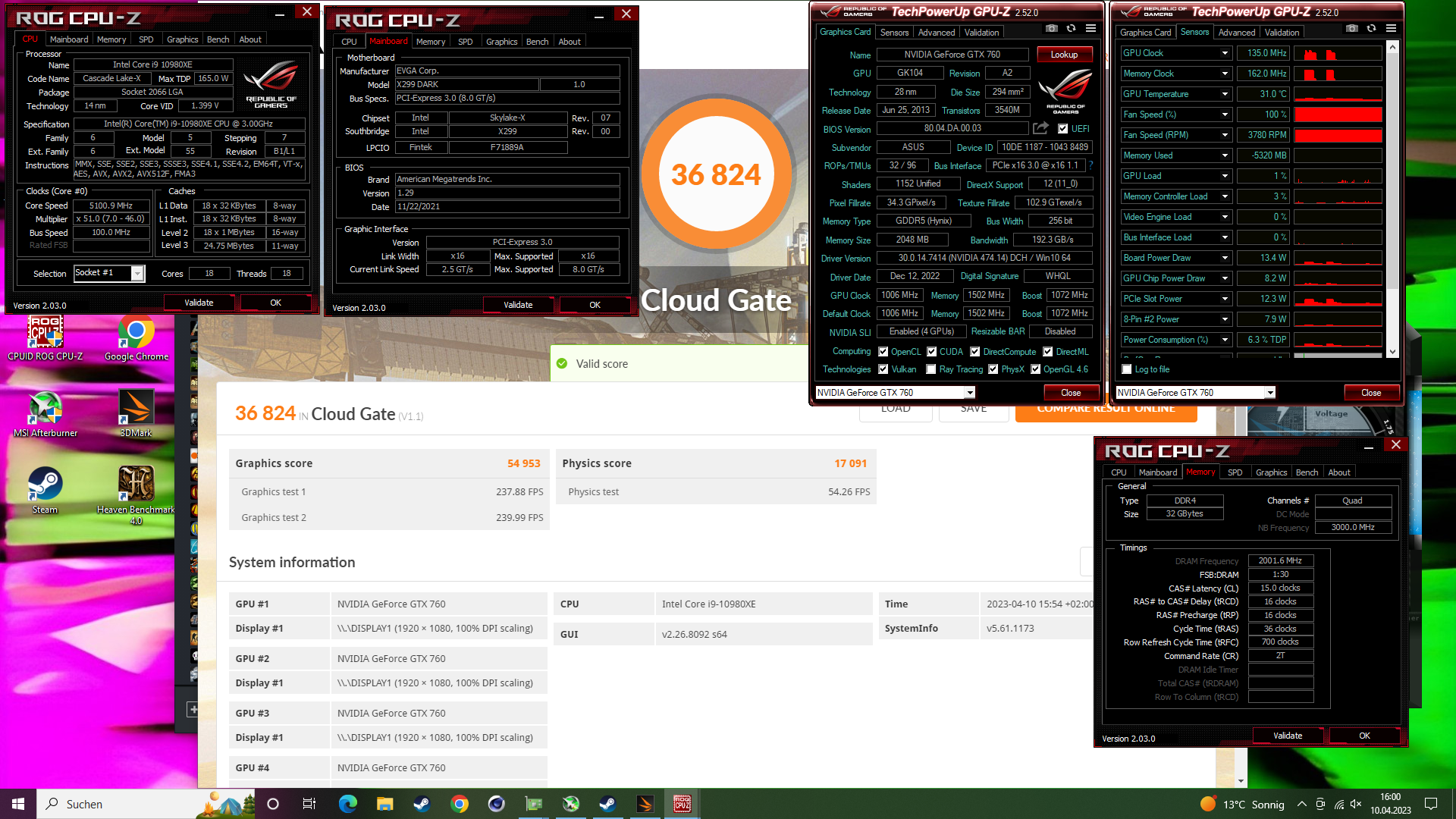Open the Bench tab in CPU-Z Mainboard window
This screenshot has width=1456, height=819.
(537, 42)
